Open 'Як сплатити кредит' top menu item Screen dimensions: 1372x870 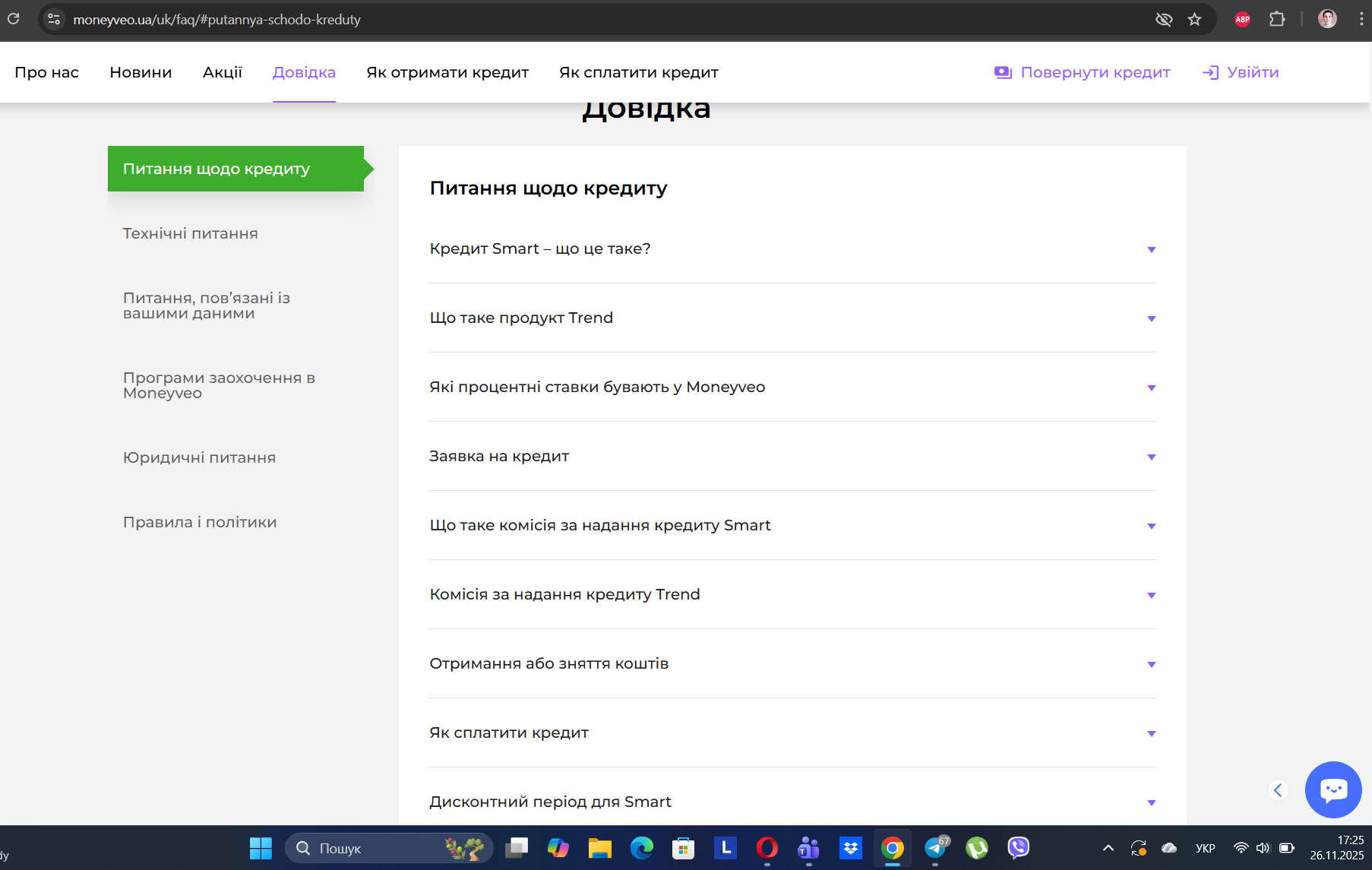point(639,72)
